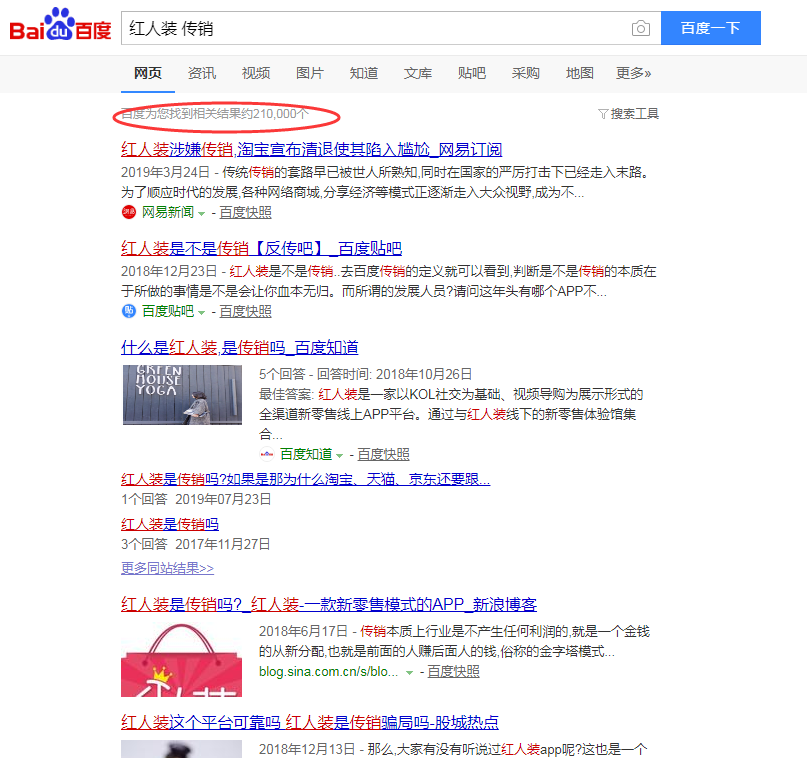This screenshot has height=758, width=807.
Task: Expand dropdown arrow next to 网易新闻
Action: click(x=202, y=213)
